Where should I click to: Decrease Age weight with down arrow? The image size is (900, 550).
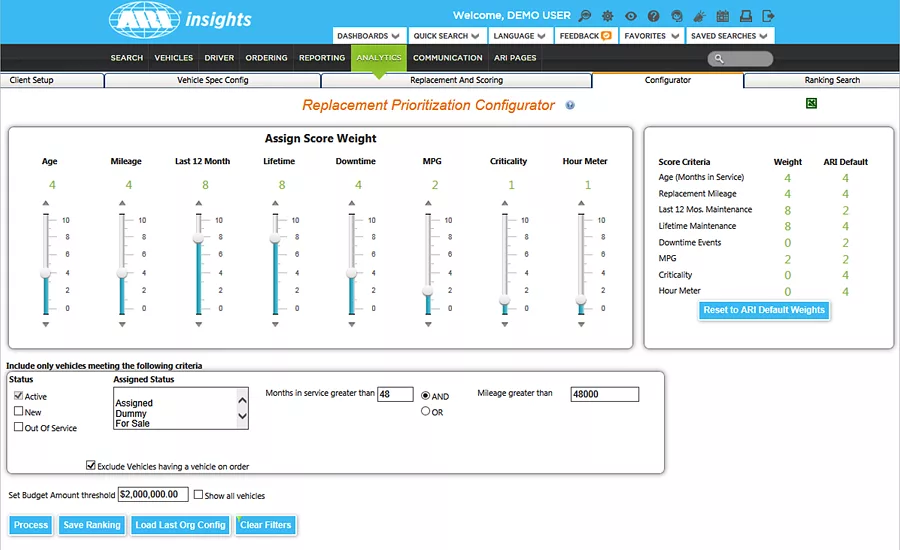46,324
